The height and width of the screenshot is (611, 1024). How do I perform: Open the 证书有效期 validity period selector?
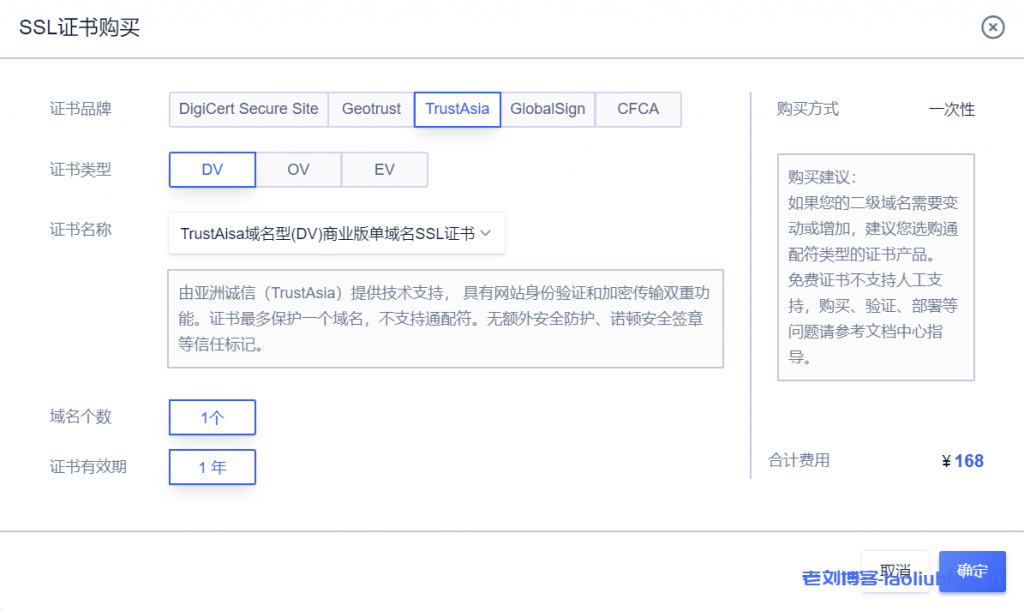coord(212,467)
